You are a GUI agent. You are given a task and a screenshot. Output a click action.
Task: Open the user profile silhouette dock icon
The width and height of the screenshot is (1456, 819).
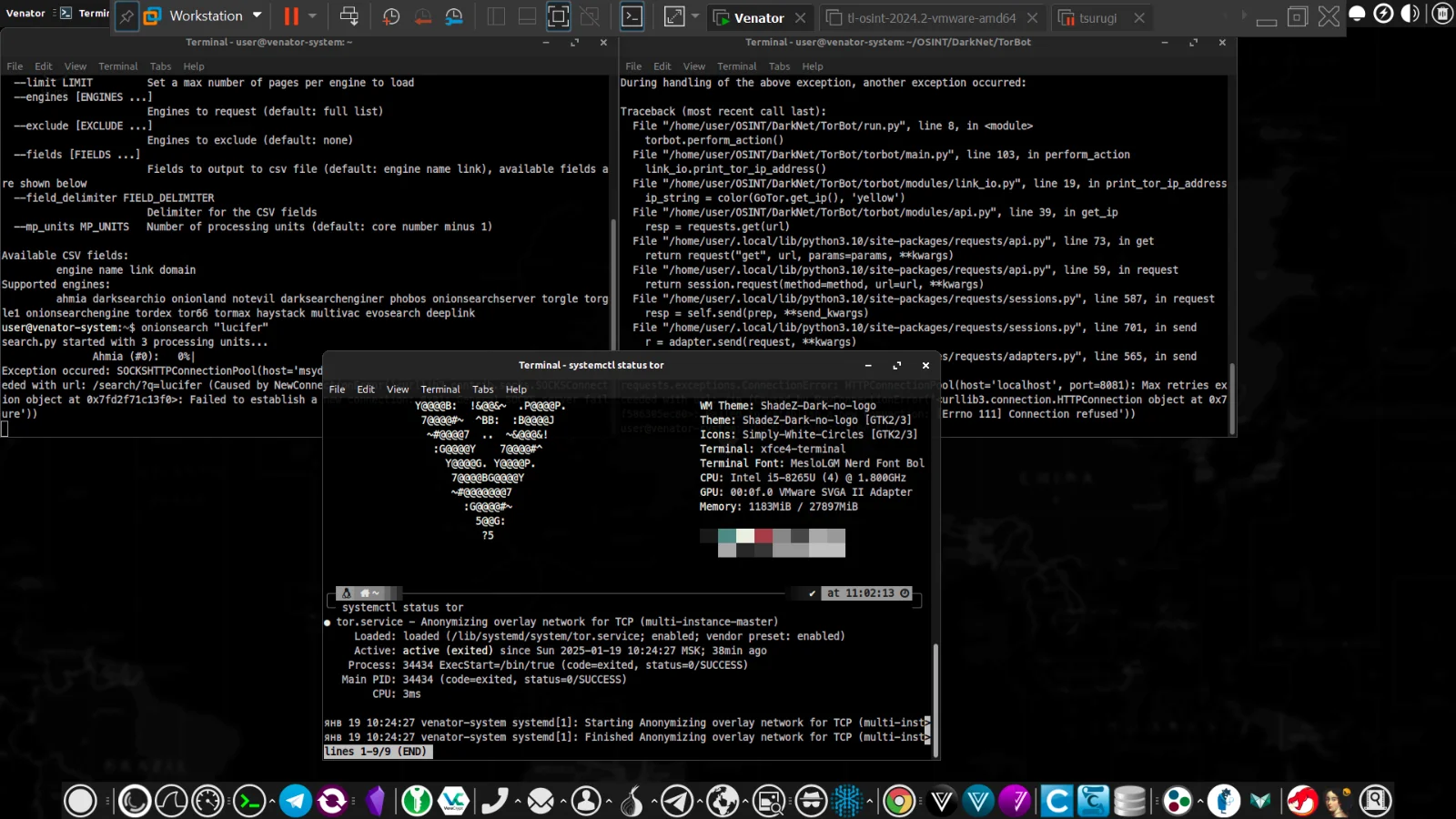click(x=586, y=801)
